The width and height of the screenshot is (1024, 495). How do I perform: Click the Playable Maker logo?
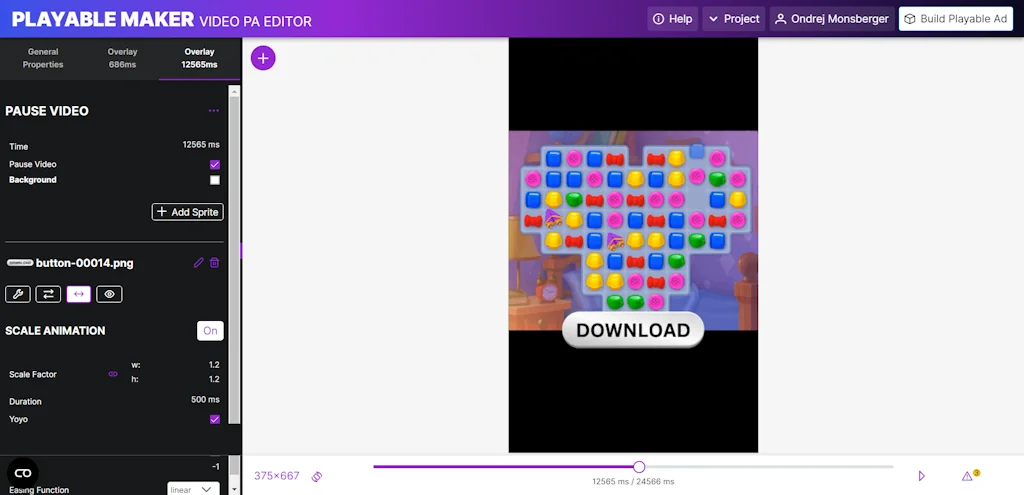[x=103, y=20]
